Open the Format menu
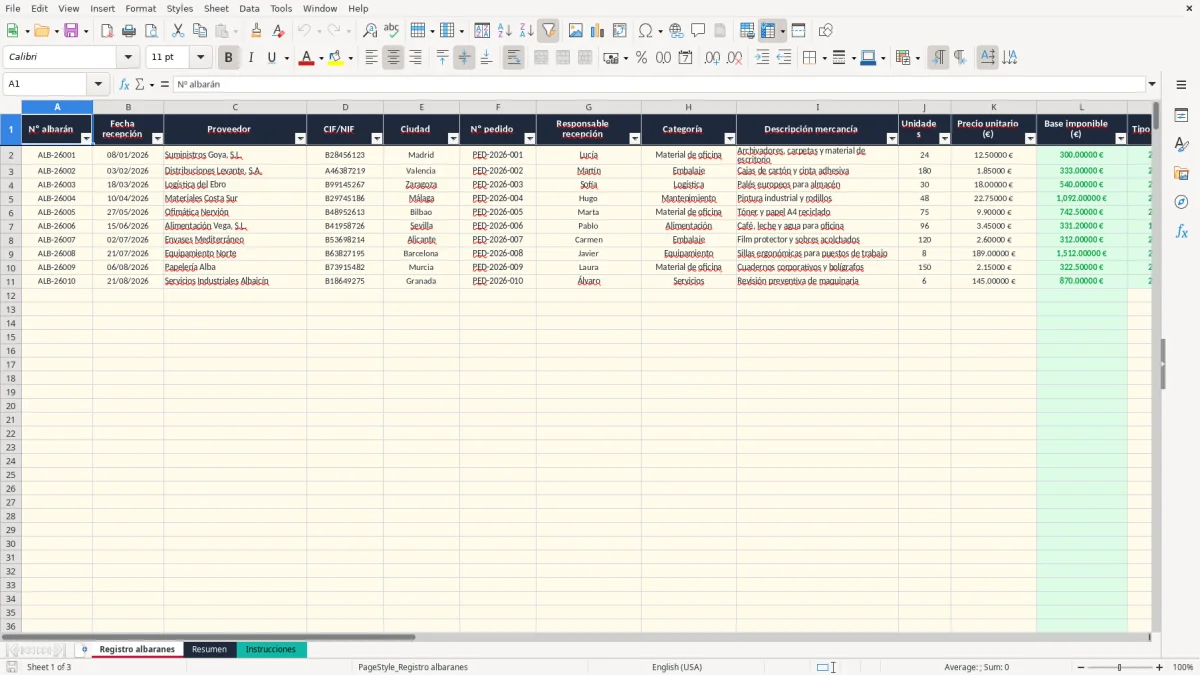1200x675 pixels. pos(140,8)
